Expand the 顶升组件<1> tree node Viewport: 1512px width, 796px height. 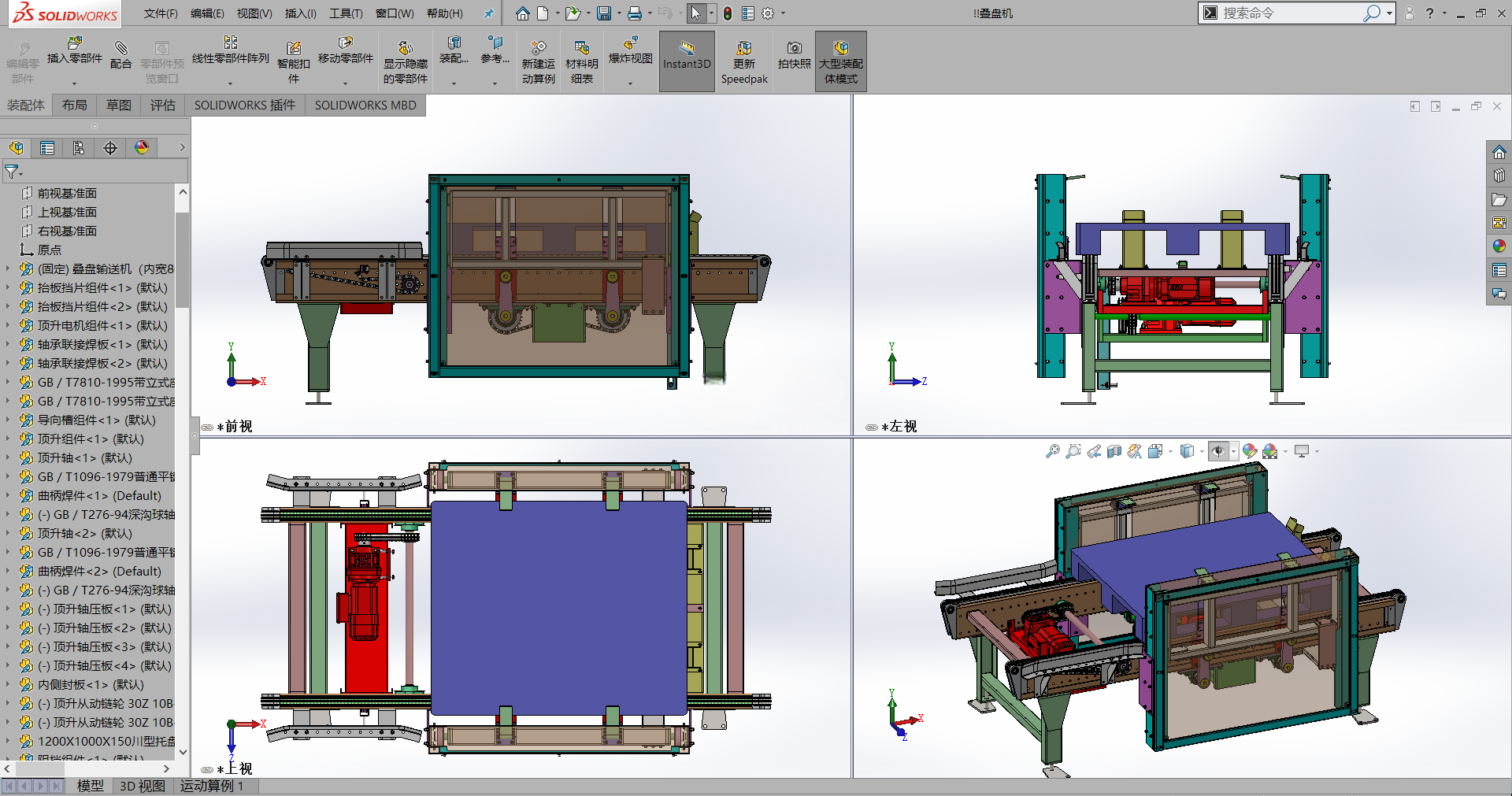tap(9, 439)
